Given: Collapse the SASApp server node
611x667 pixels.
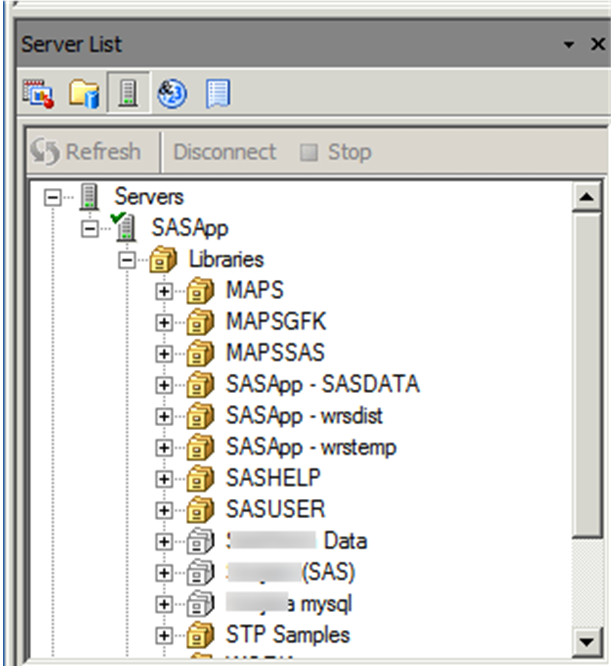Looking at the screenshot, I should point(90,229).
